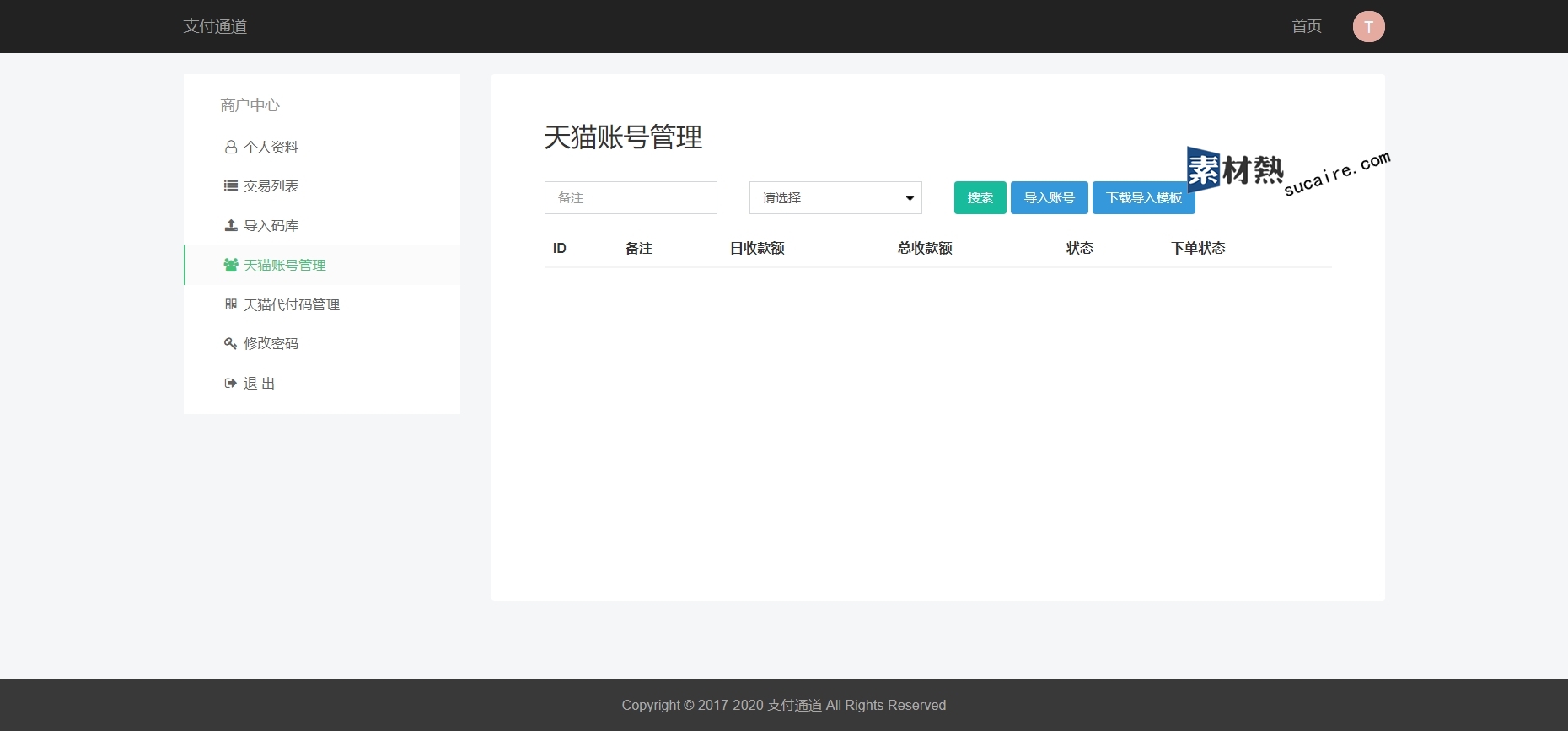Click the ID column header
The width and height of the screenshot is (1568, 731).
[x=560, y=248]
